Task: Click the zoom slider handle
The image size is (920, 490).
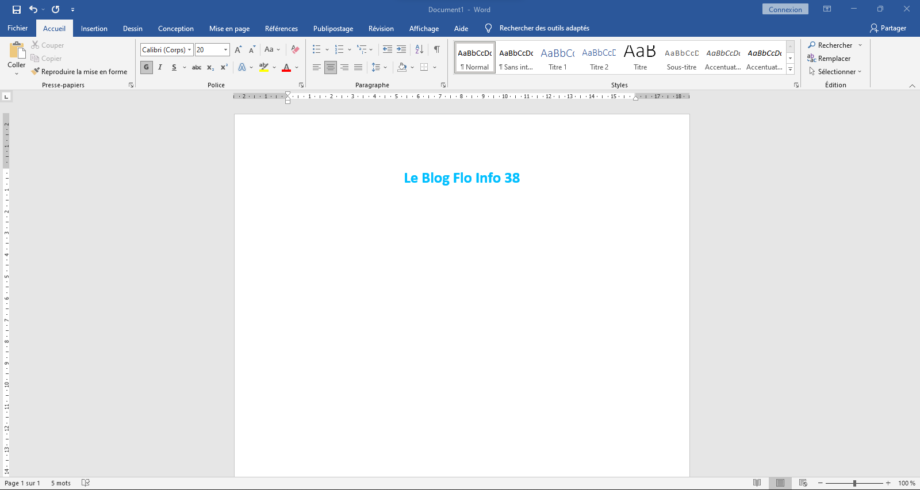Action: tap(854, 483)
